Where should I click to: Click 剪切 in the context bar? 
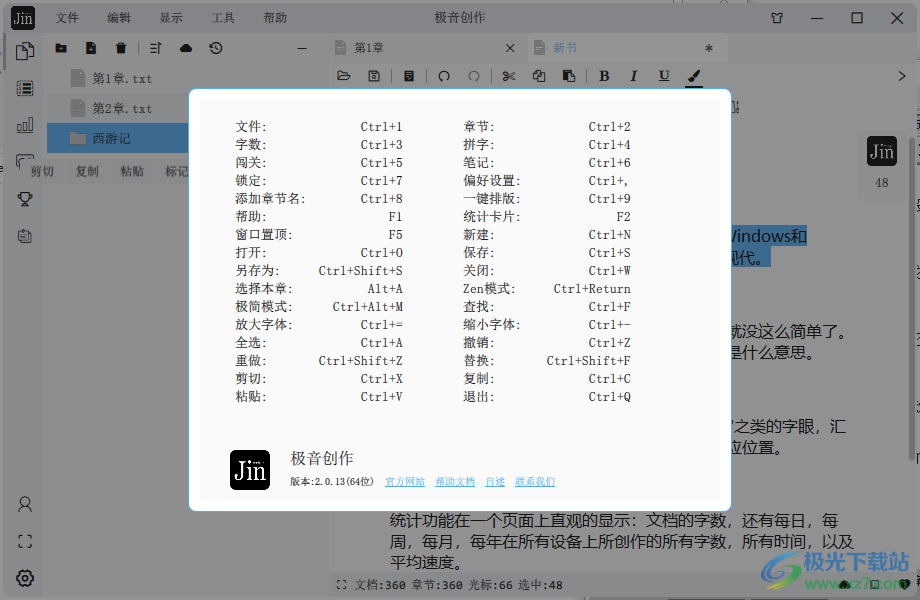click(42, 171)
